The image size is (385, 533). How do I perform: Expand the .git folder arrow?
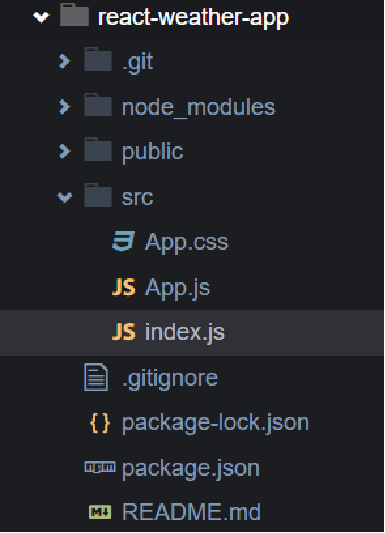click(64, 62)
